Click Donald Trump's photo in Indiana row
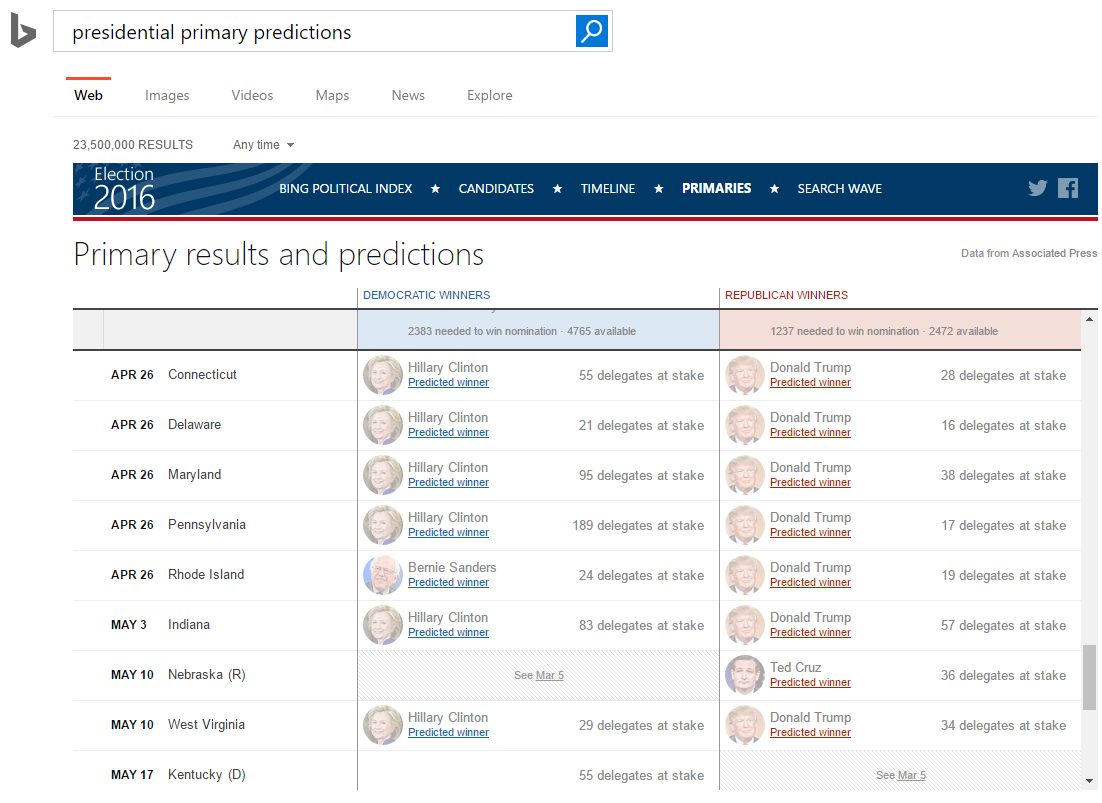The width and height of the screenshot is (1102, 803). click(x=744, y=625)
